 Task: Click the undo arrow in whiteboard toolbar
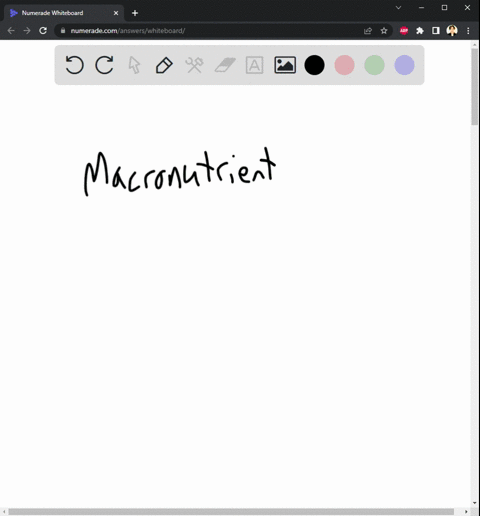74,65
